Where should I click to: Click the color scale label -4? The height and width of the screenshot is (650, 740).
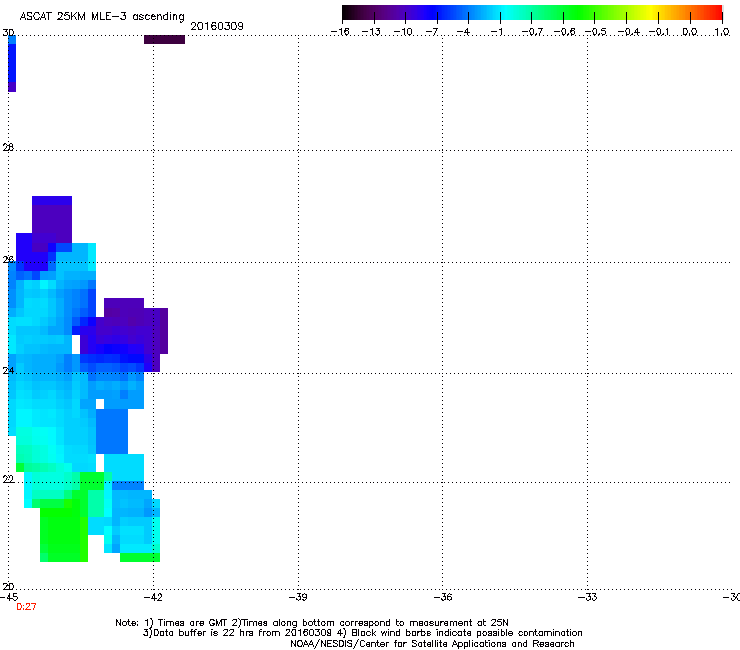[x=463, y=32]
